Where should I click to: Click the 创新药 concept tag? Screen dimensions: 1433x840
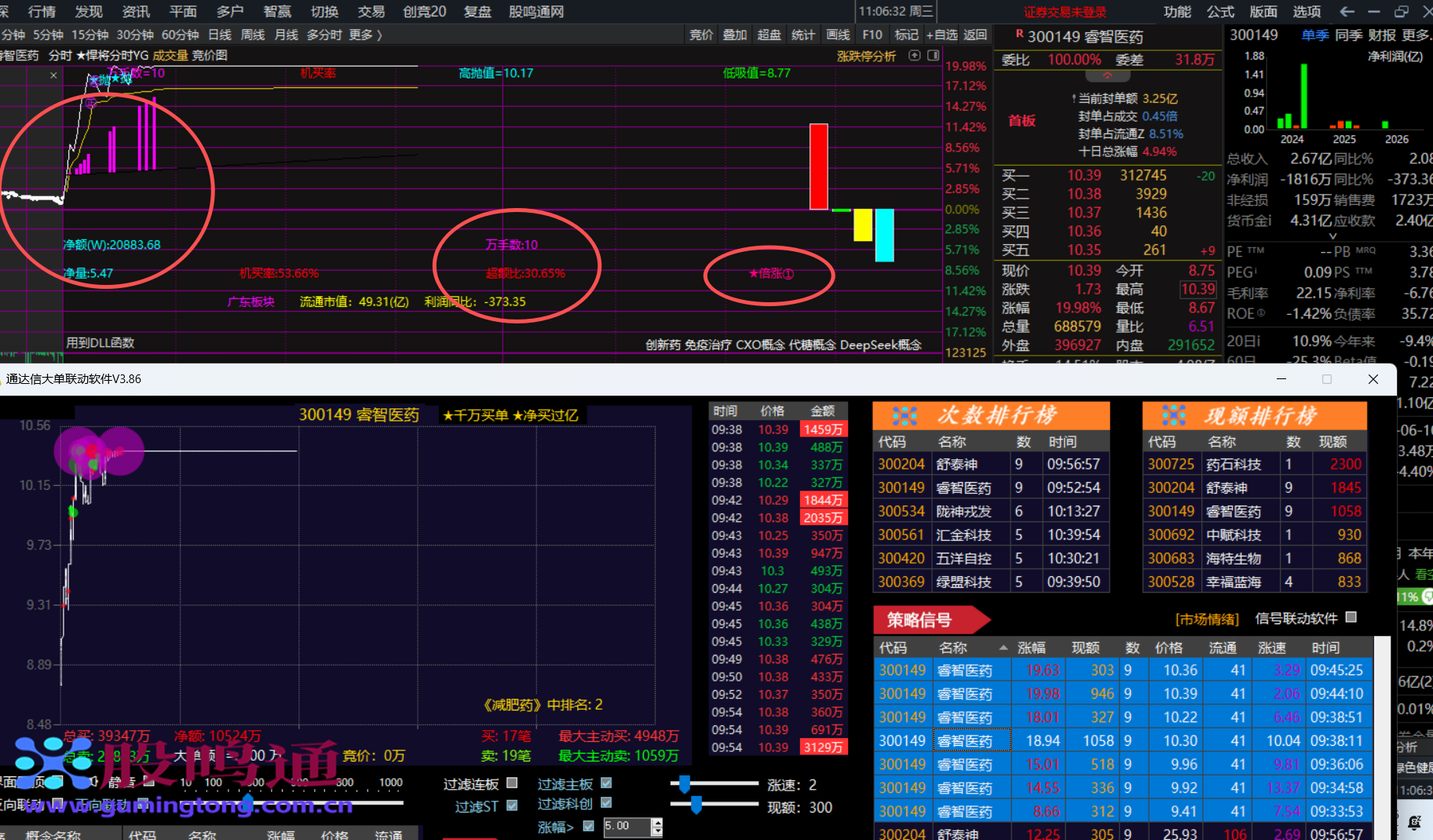(x=663, y=345)
